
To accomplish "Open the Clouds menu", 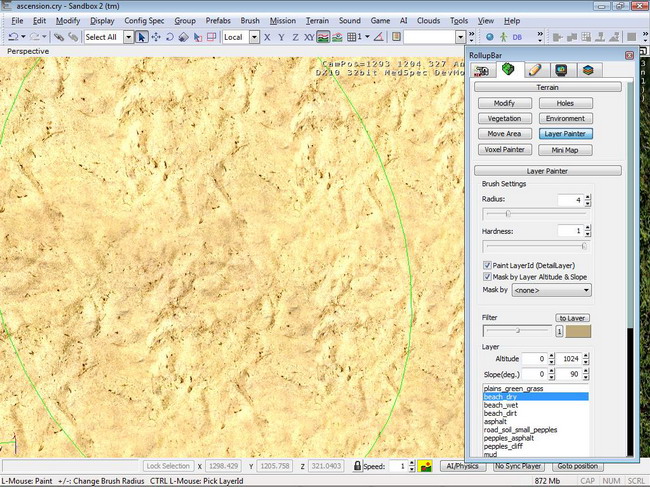I will (428, 21).
